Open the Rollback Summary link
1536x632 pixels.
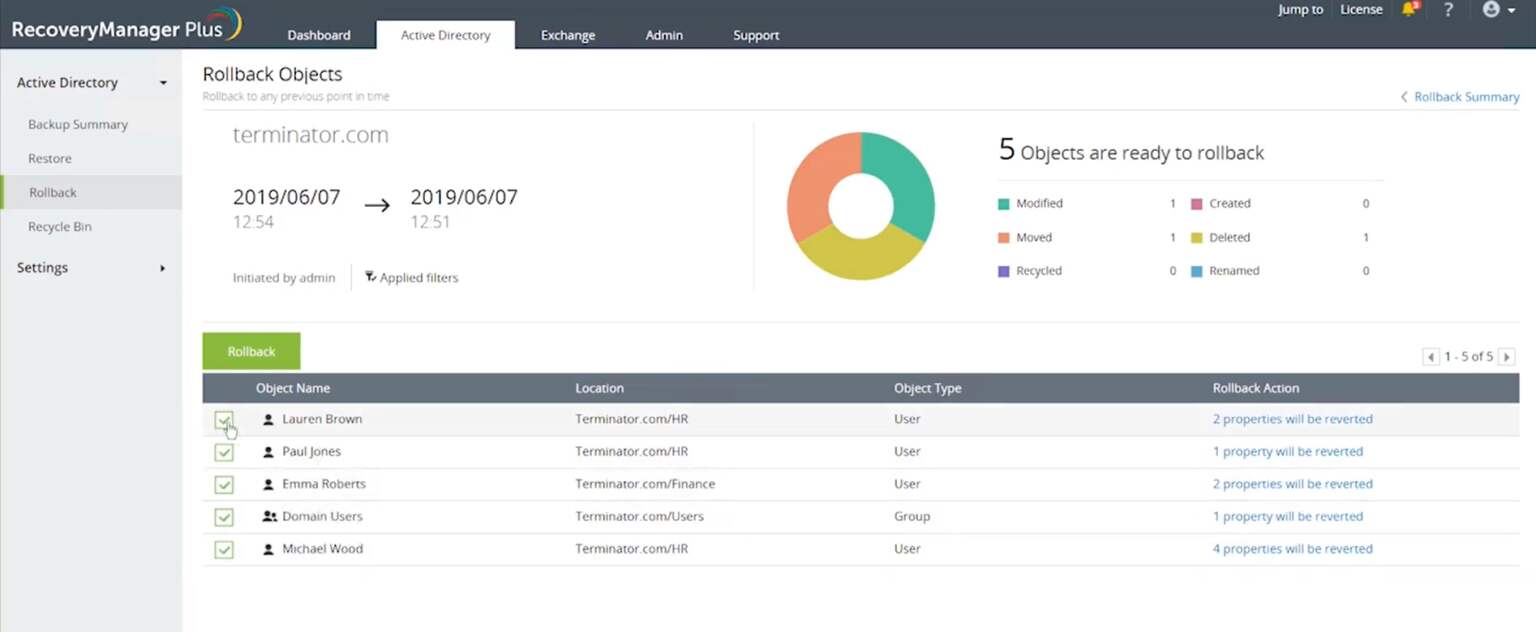click(1466, 97)
